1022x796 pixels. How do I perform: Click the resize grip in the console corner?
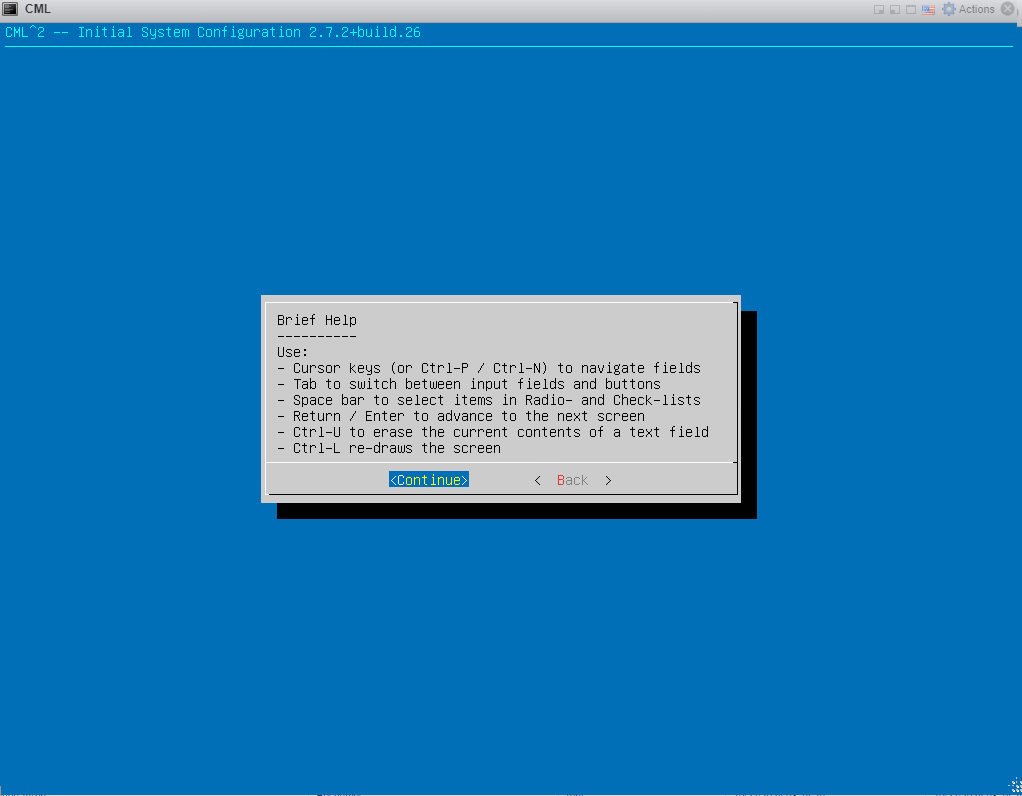coord(1015,785)
